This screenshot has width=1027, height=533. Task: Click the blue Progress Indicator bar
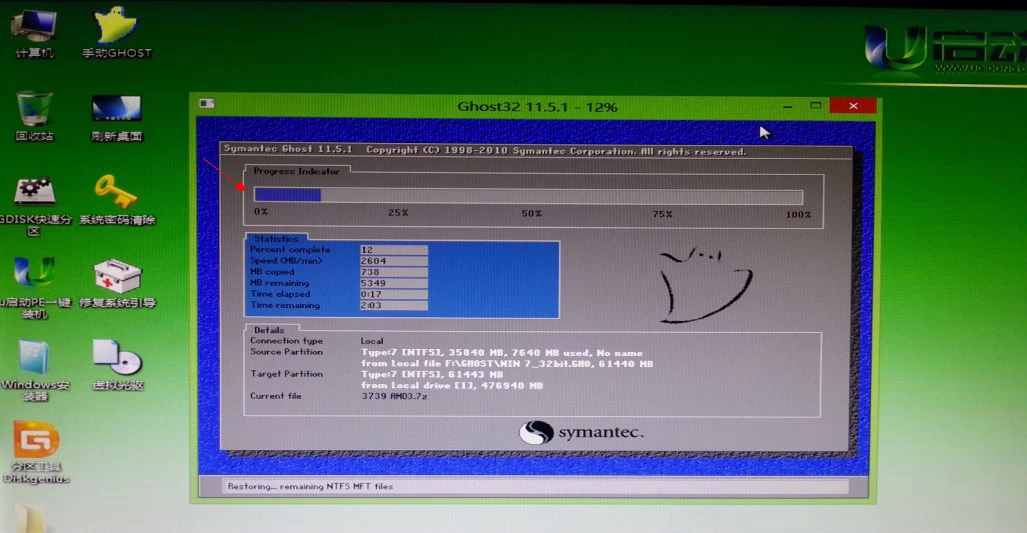tap(288, 196)
